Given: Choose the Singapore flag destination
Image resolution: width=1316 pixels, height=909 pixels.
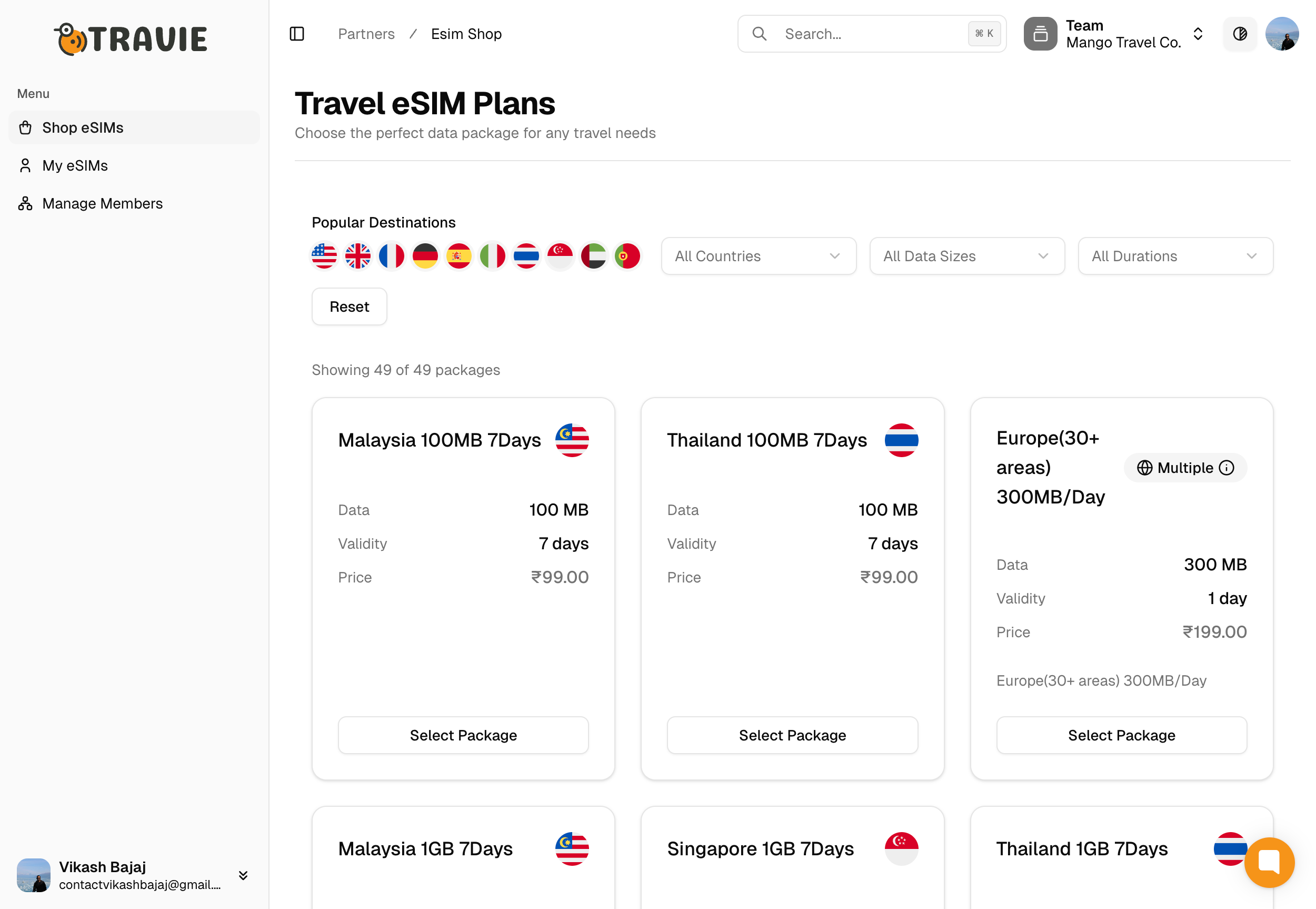Looking at the screenshot, I should click(x=560, y=256).
